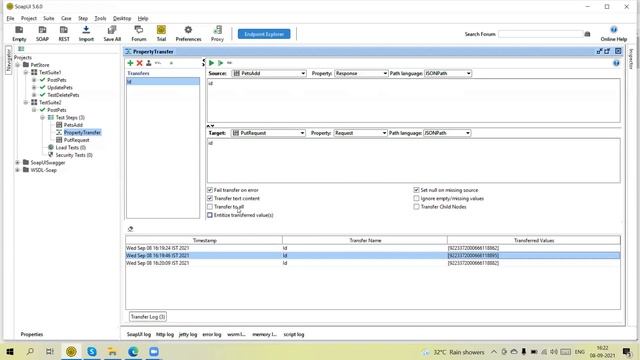
Task: Open PropertyTransfer editor help icon
Action: tap(616, 63)
